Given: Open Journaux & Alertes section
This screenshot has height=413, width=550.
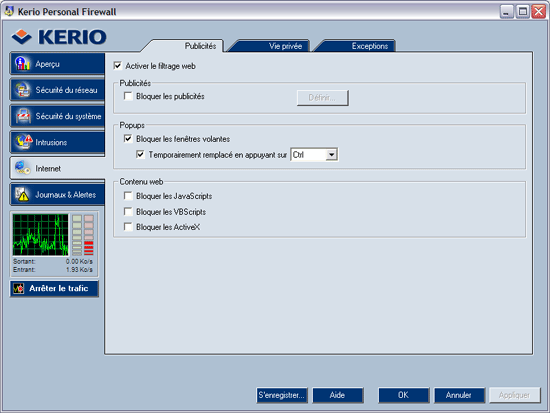Looking at the screenshot, I should (x=57, y=194).
